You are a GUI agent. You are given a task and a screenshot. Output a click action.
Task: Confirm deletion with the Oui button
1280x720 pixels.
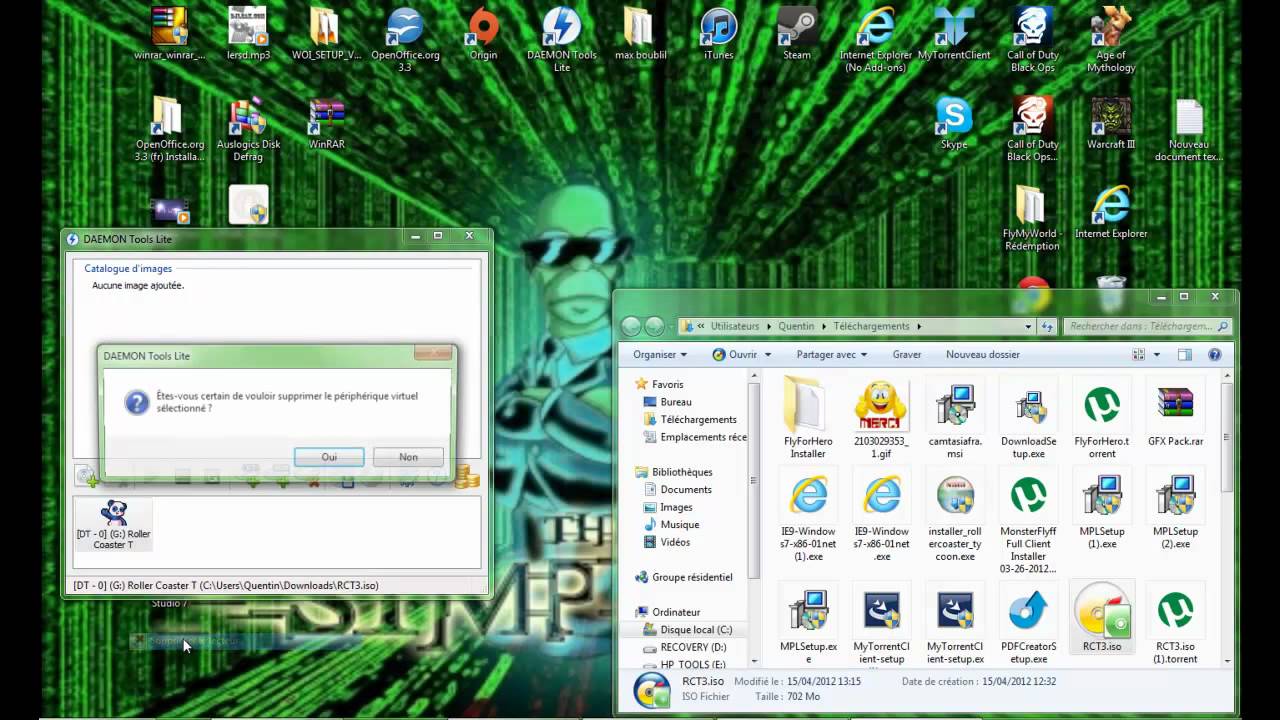329,457
